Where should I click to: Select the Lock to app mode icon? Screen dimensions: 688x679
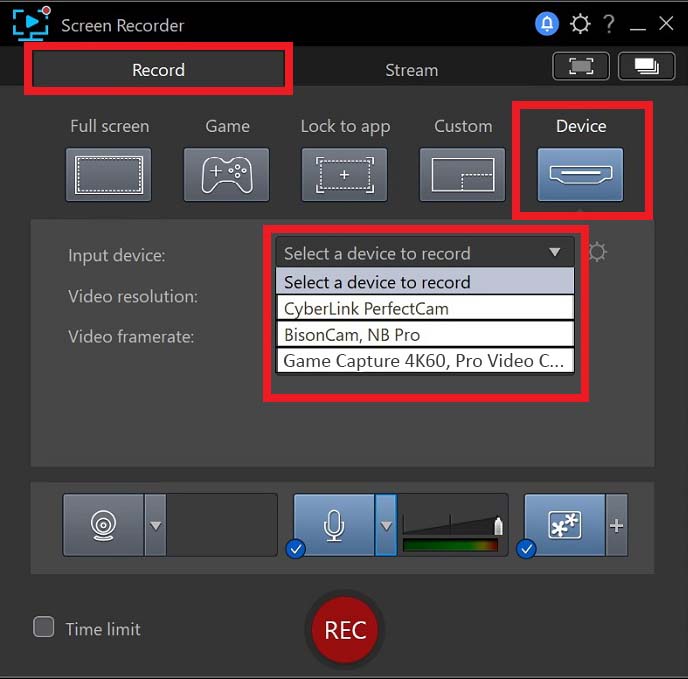(x=344, y=175)
